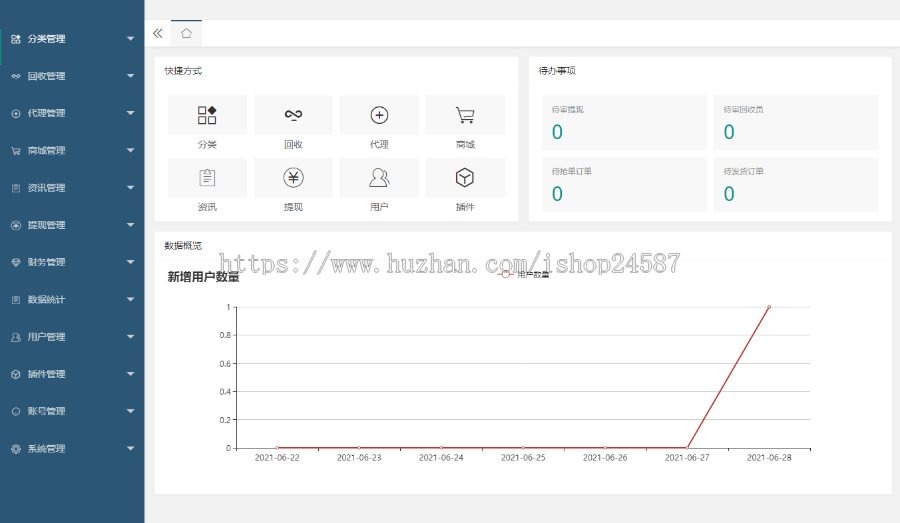Click the 系统管理 gear sidebar icon

tap(16, 449)
